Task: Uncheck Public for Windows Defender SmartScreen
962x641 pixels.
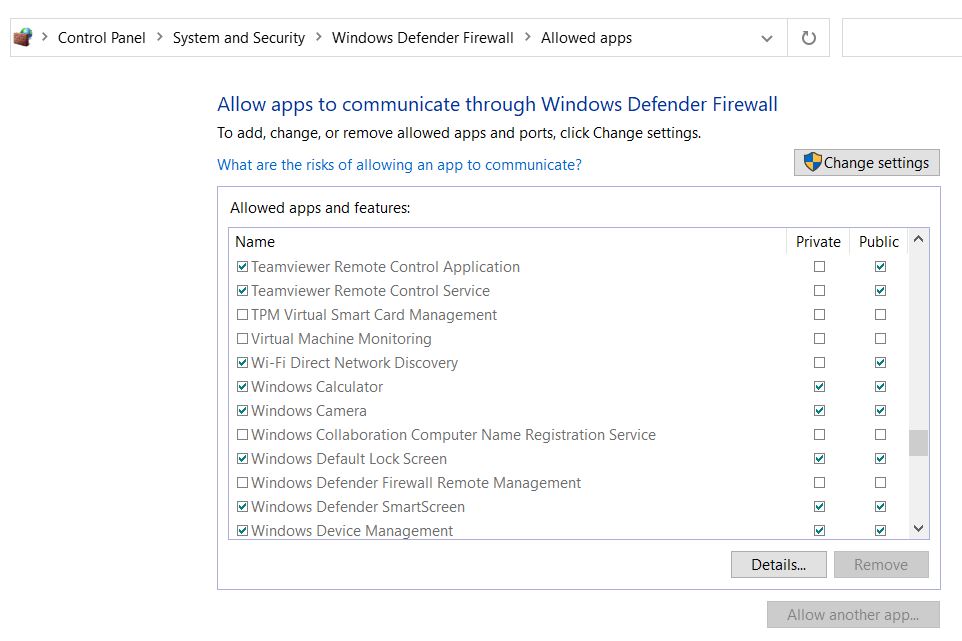Action: (880, 507)
